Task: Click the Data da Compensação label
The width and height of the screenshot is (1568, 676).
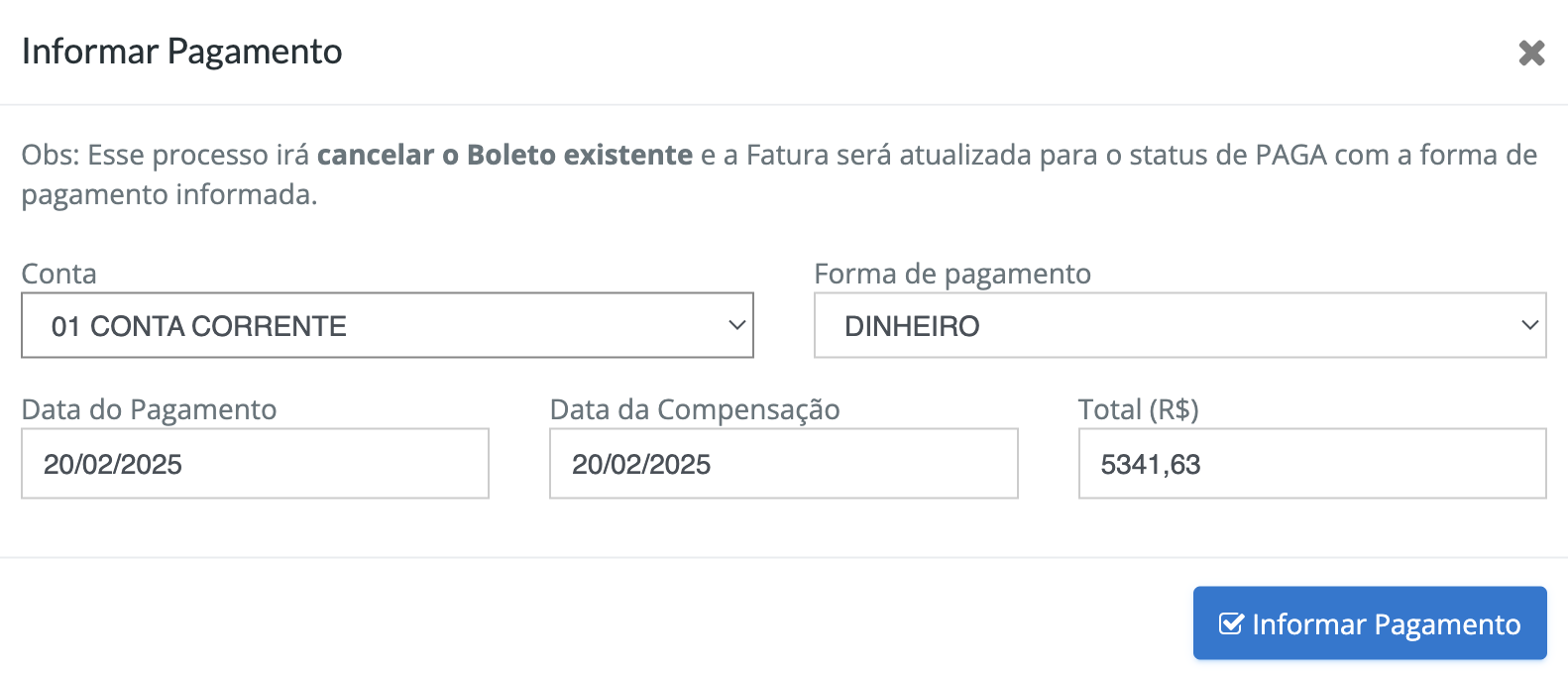Action: (x=695, y=409)
